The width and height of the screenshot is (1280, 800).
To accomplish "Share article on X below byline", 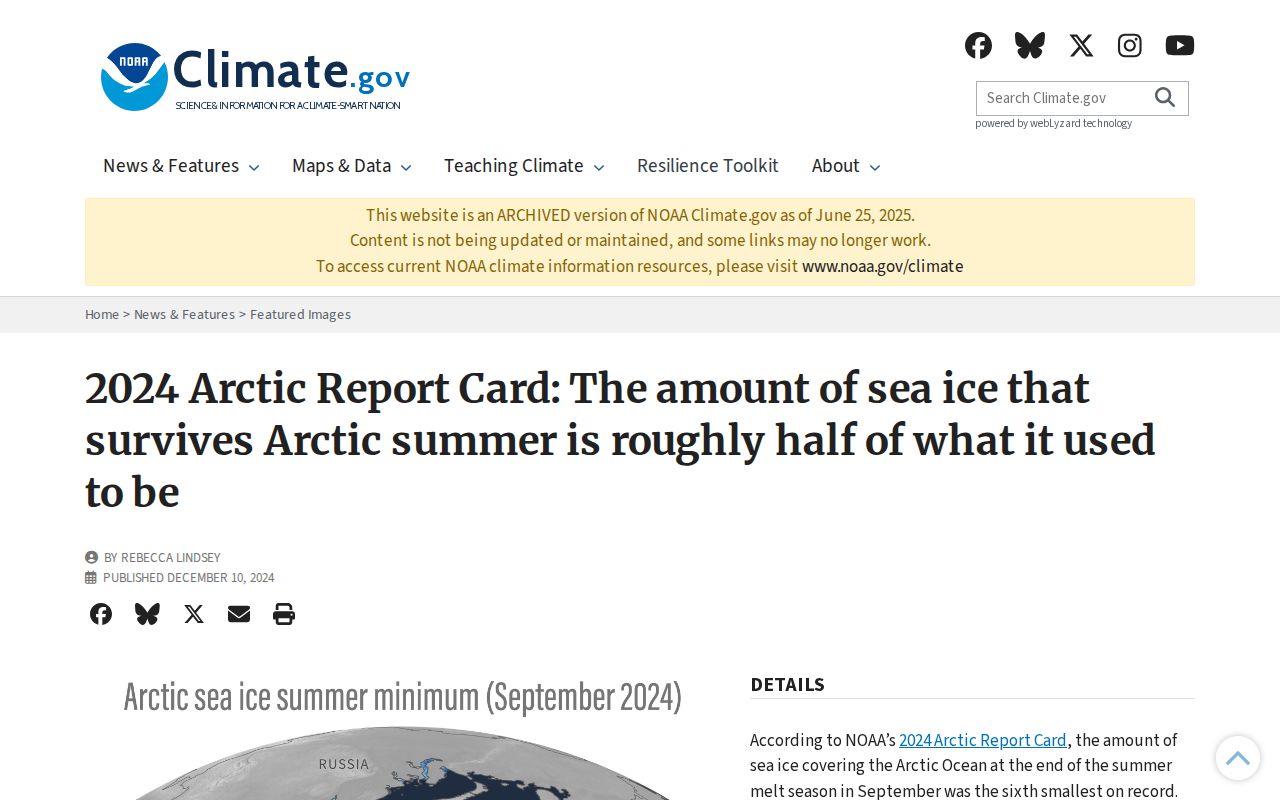I will pyautogui.click(x=194, y=614).
